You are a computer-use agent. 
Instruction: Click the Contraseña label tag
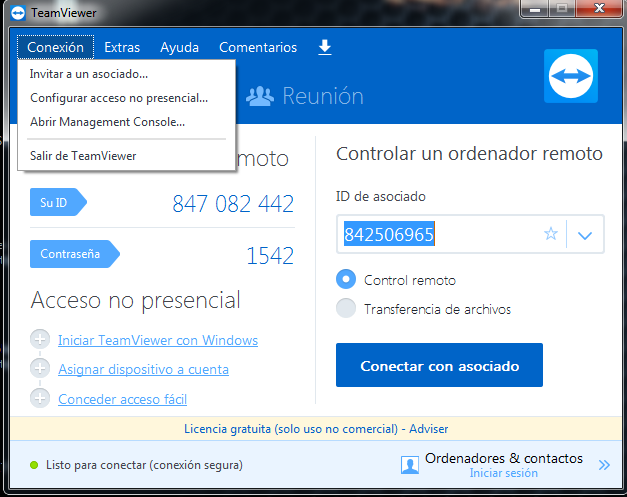tap(75, 254)
